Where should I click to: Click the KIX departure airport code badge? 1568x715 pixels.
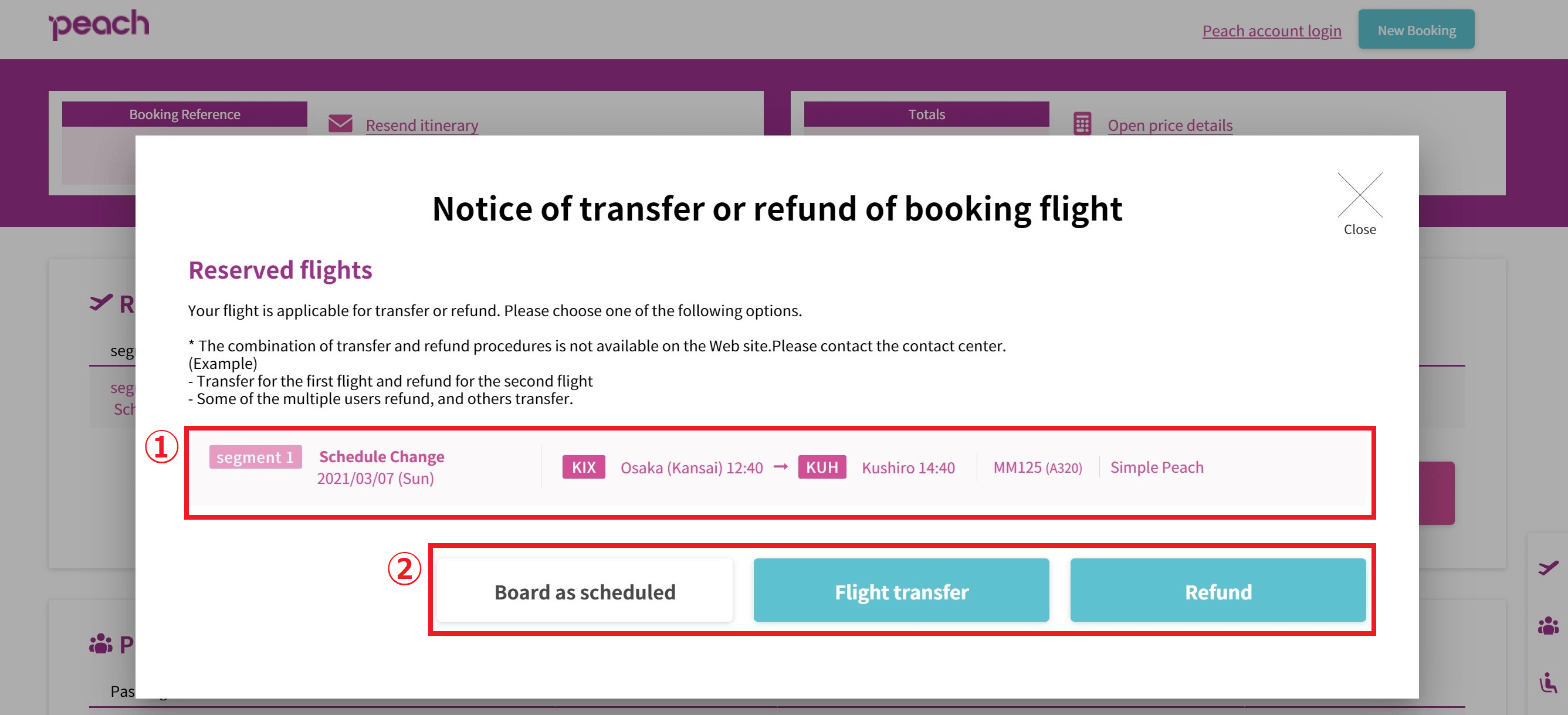pos(583,467)
